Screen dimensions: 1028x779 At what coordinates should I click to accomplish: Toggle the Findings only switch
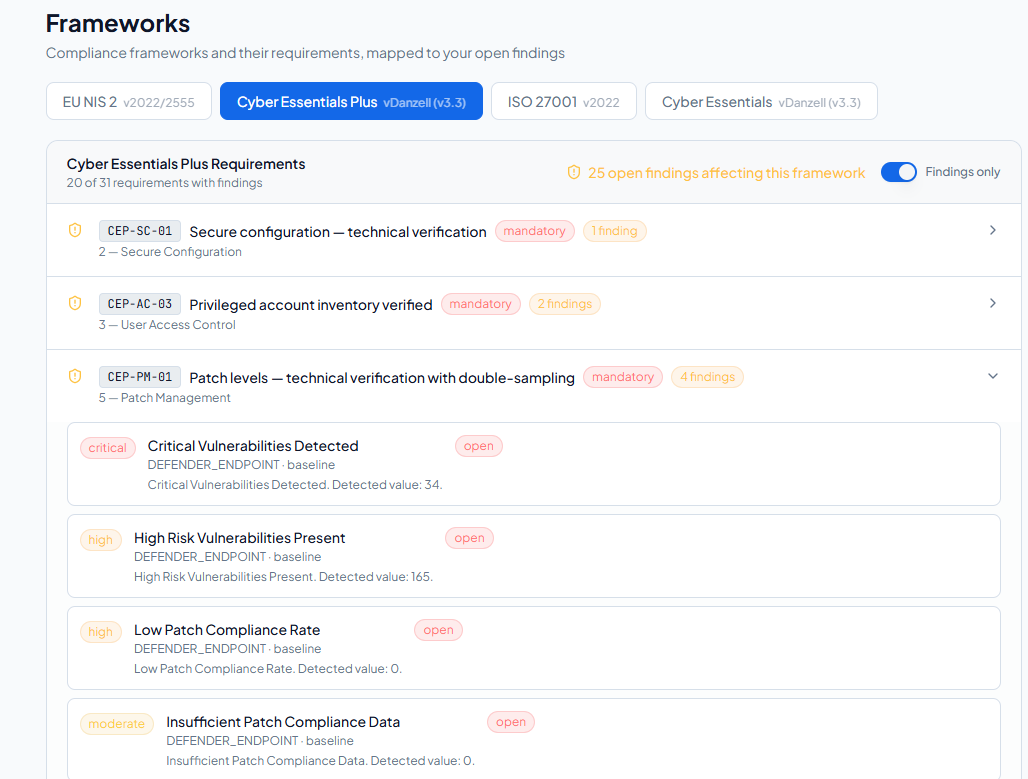[898, 172]
